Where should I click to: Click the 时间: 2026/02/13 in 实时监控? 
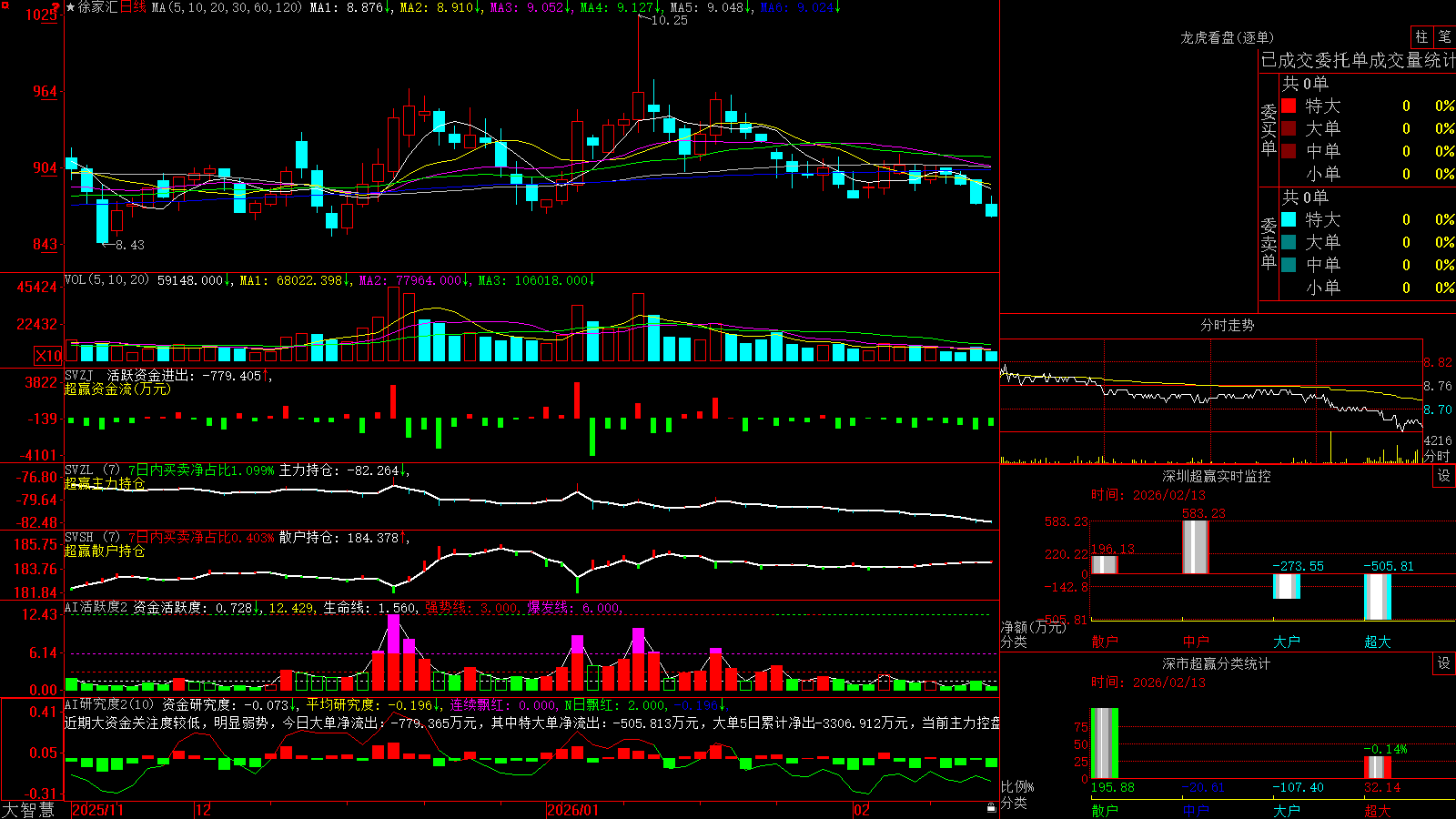1148,495
